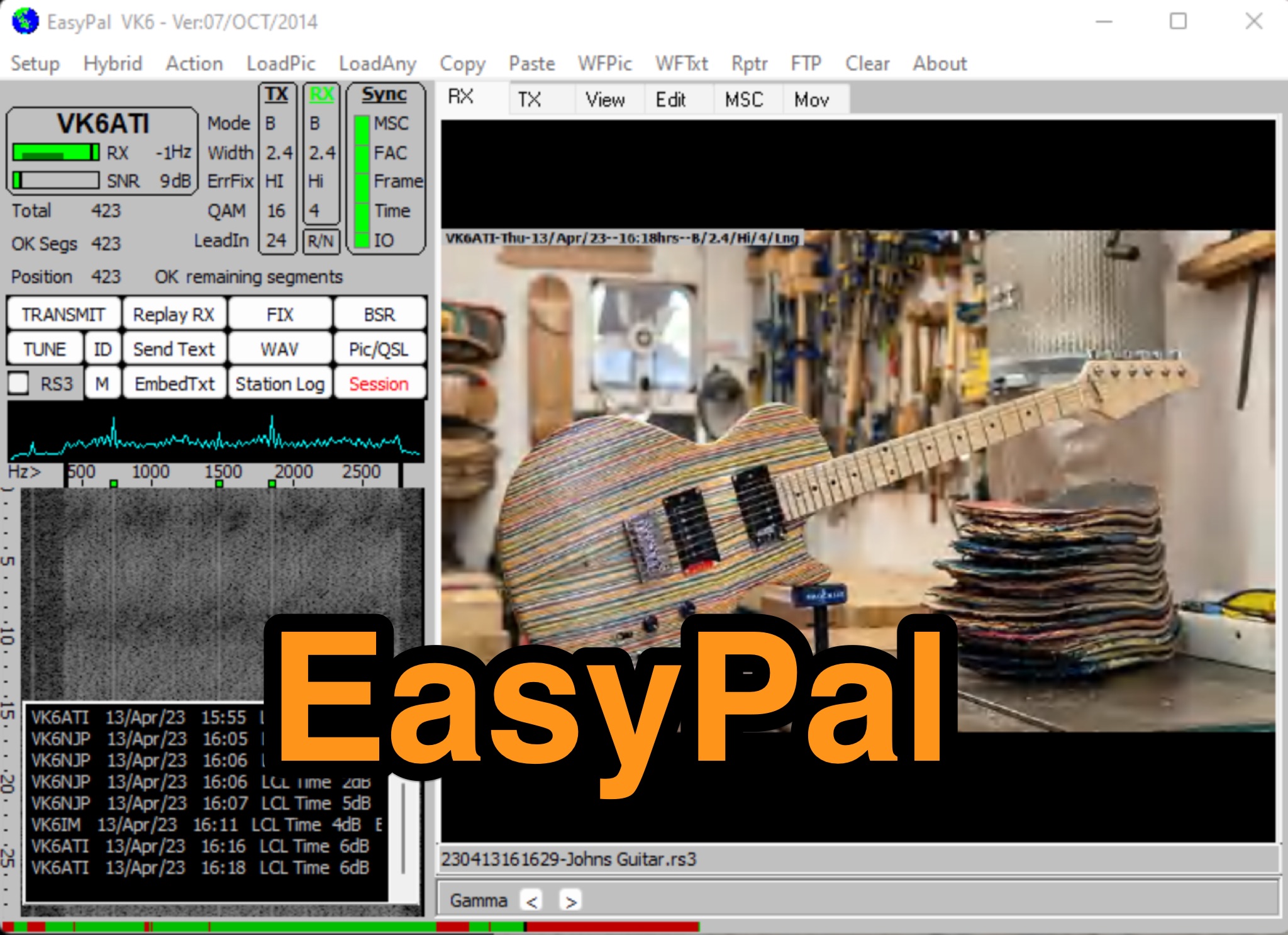Click the Paste menu item
This screenshot has width=1288, height=935.
(532, 64)
